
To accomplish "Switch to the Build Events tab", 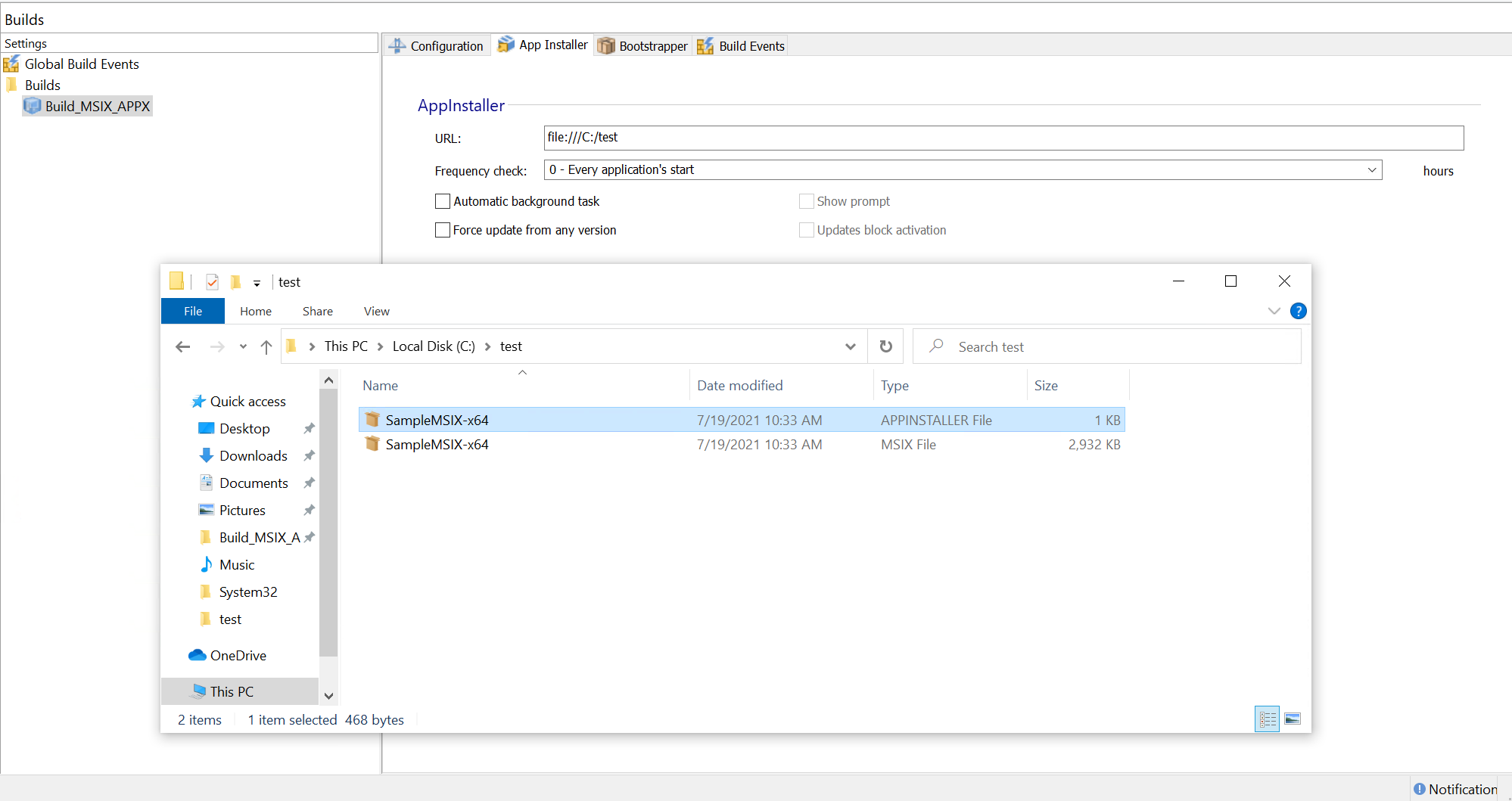I will coord(742,46).
